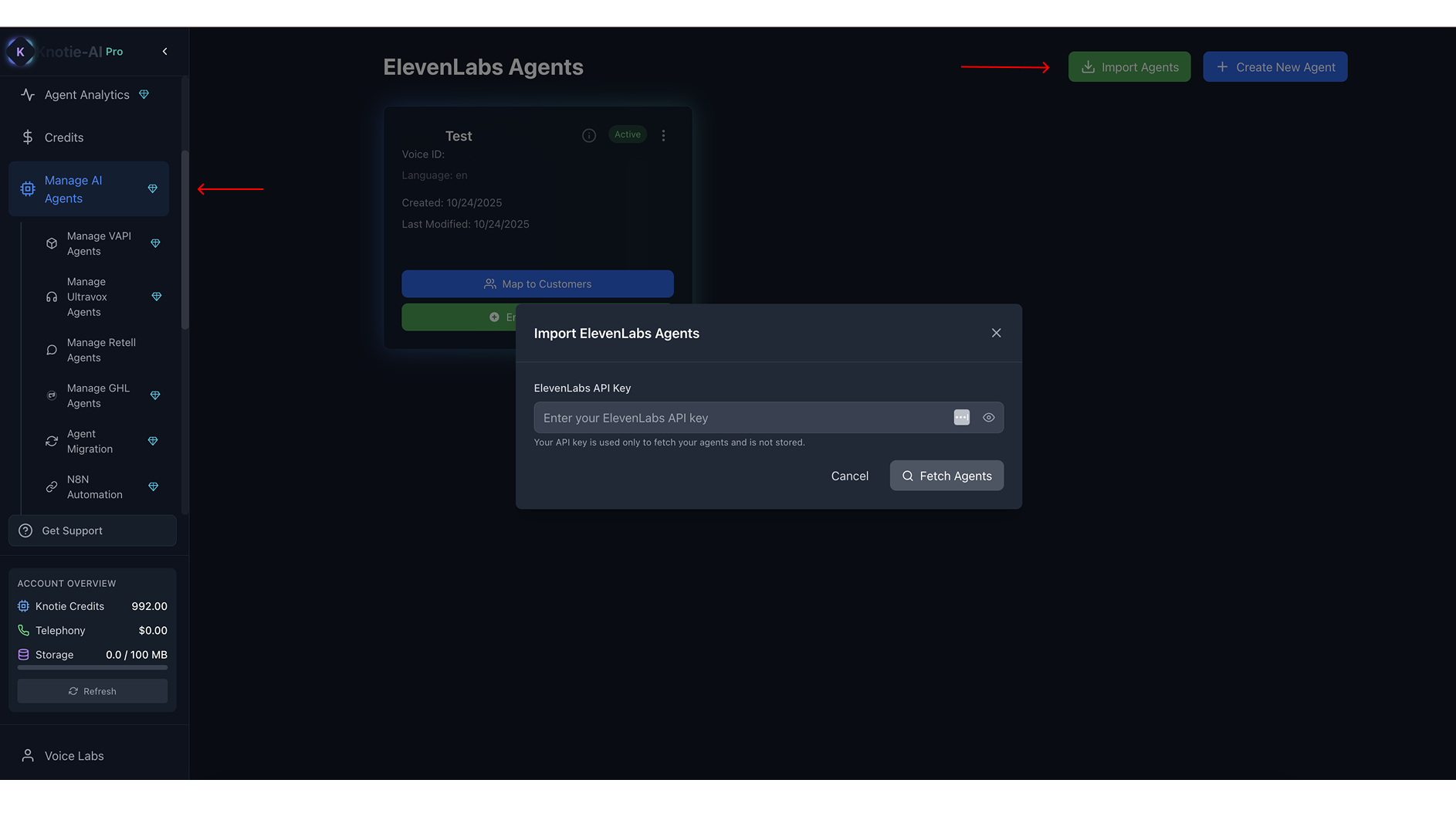Open three-dot menu on Test agent card
This screenshot has height=834, width=1456.
[663, 136]
